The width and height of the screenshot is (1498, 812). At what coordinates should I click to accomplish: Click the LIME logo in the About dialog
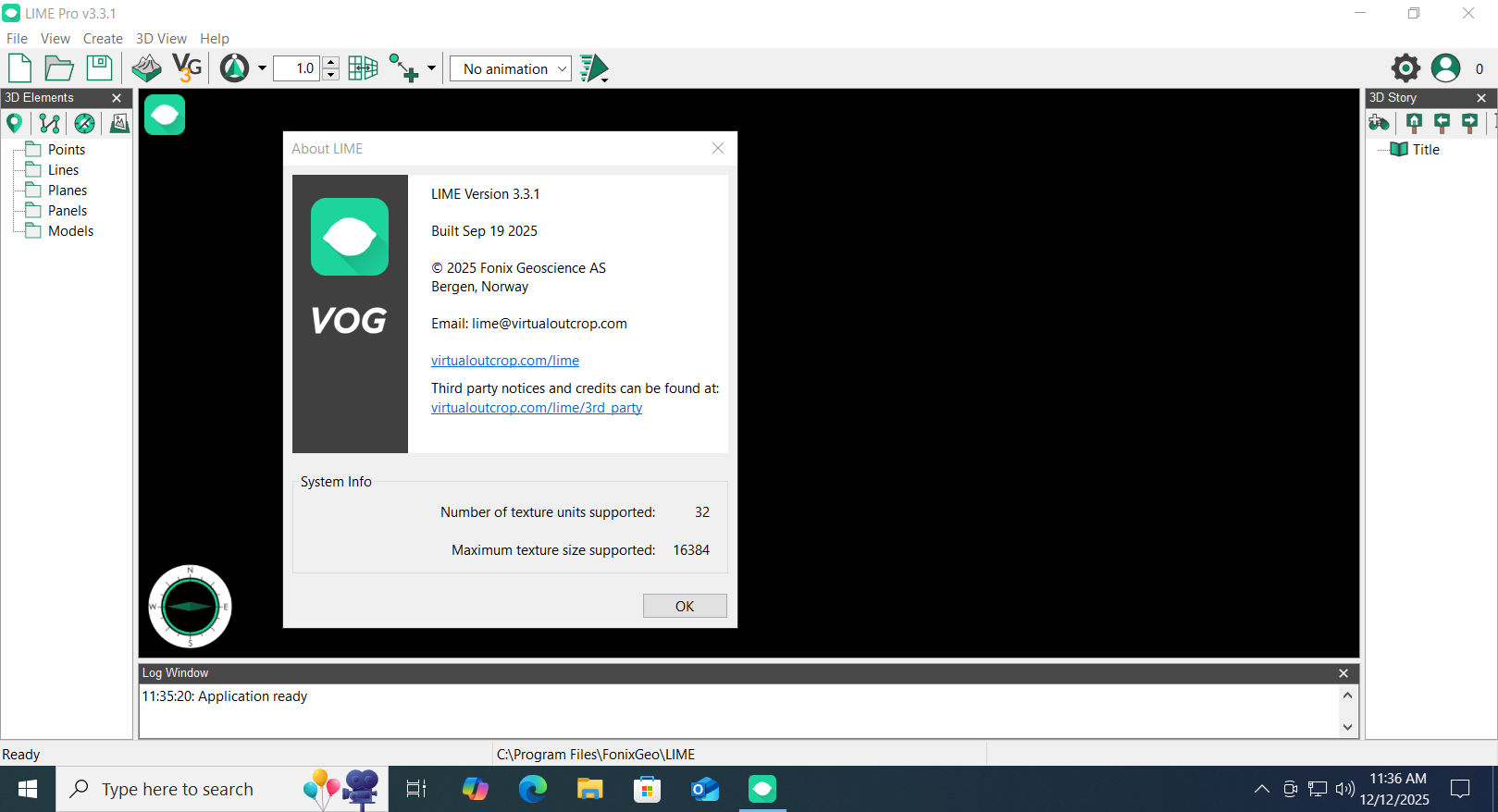(x=350, y=237)
